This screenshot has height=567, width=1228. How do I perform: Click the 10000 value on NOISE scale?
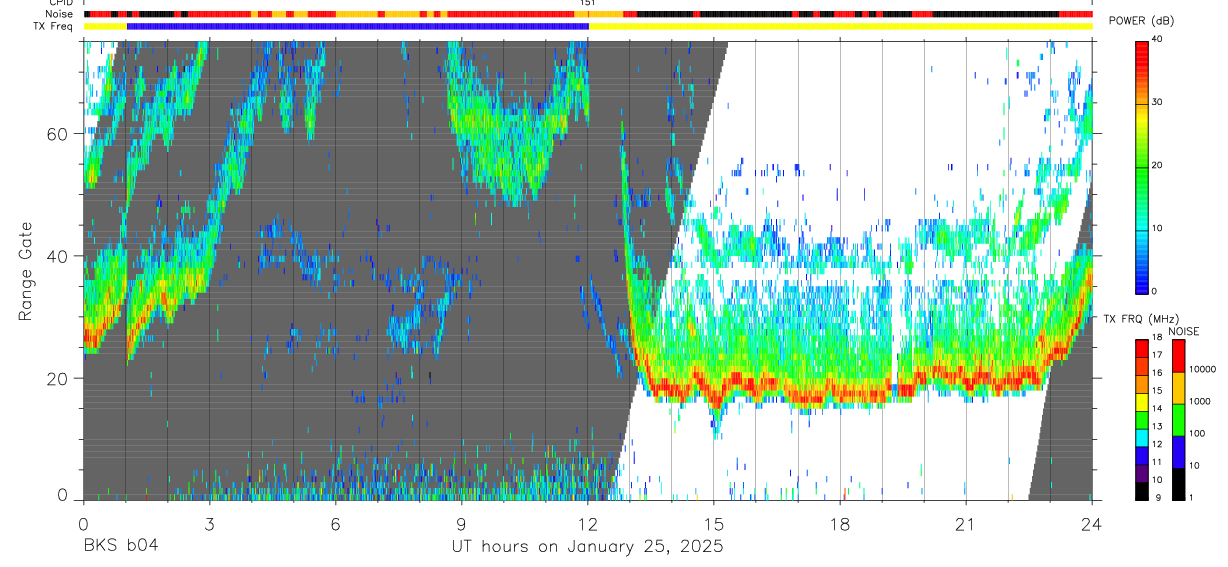tap(1201, 368)
